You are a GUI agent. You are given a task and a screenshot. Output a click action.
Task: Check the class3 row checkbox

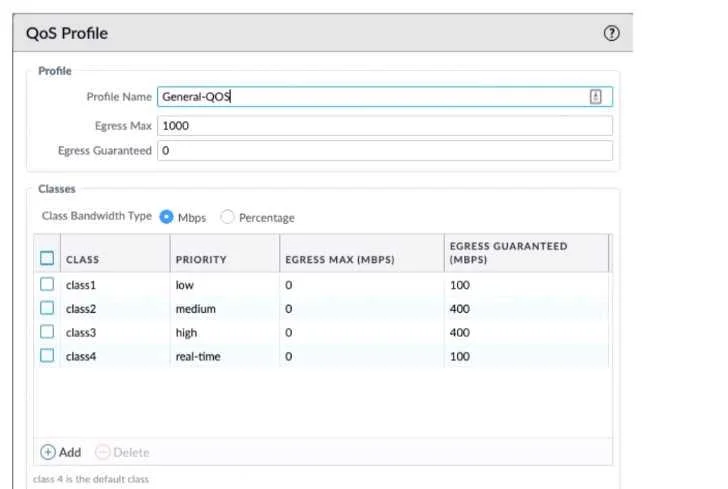[x=47, y=332]
